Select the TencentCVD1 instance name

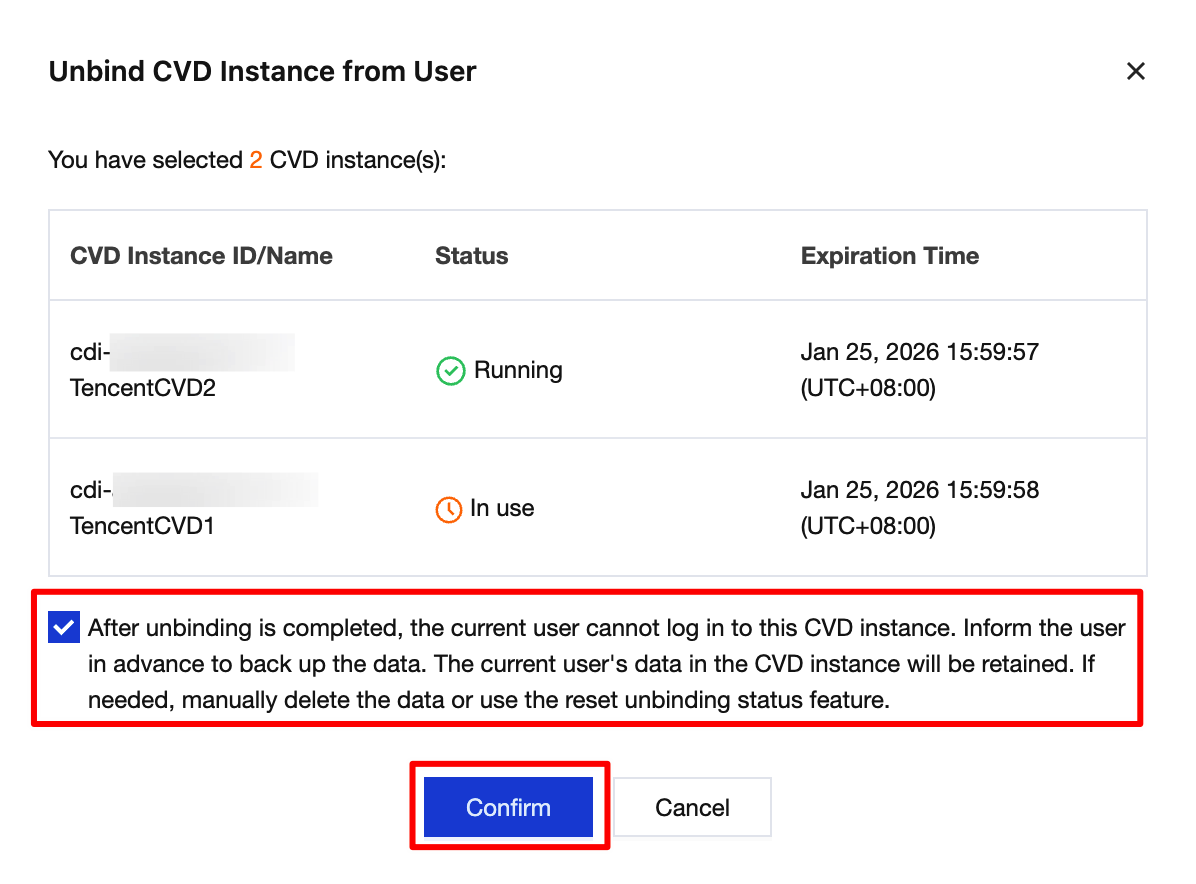click(x=142, y=525)
